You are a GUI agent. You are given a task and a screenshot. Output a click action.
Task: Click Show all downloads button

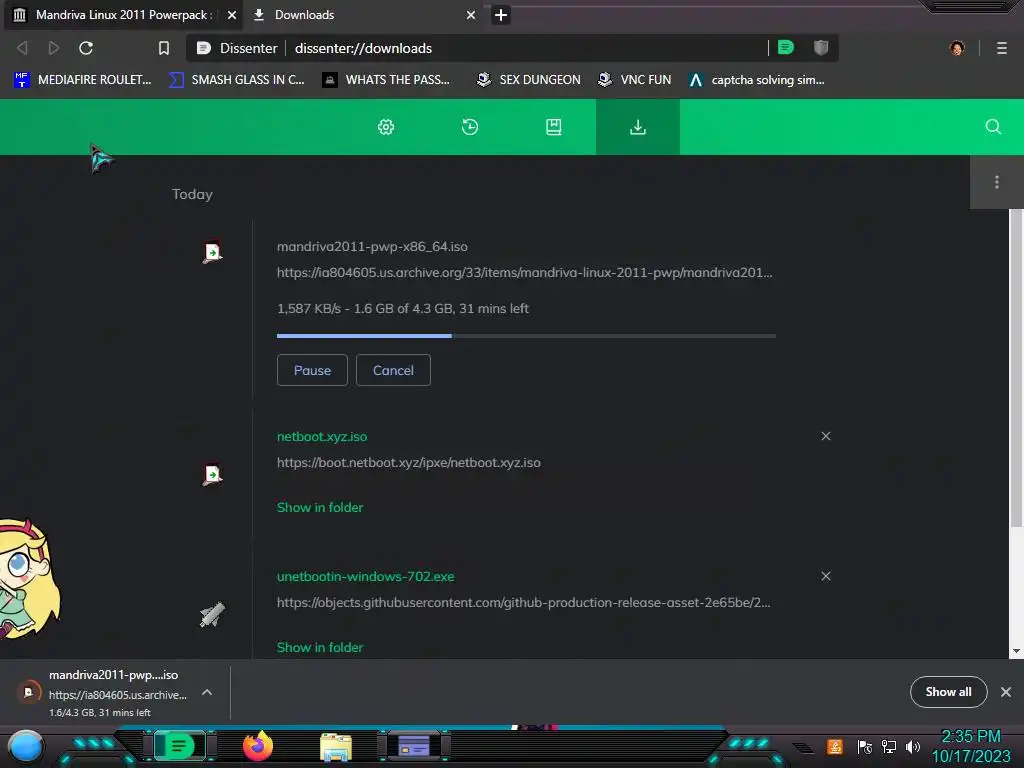coord(948,692)
